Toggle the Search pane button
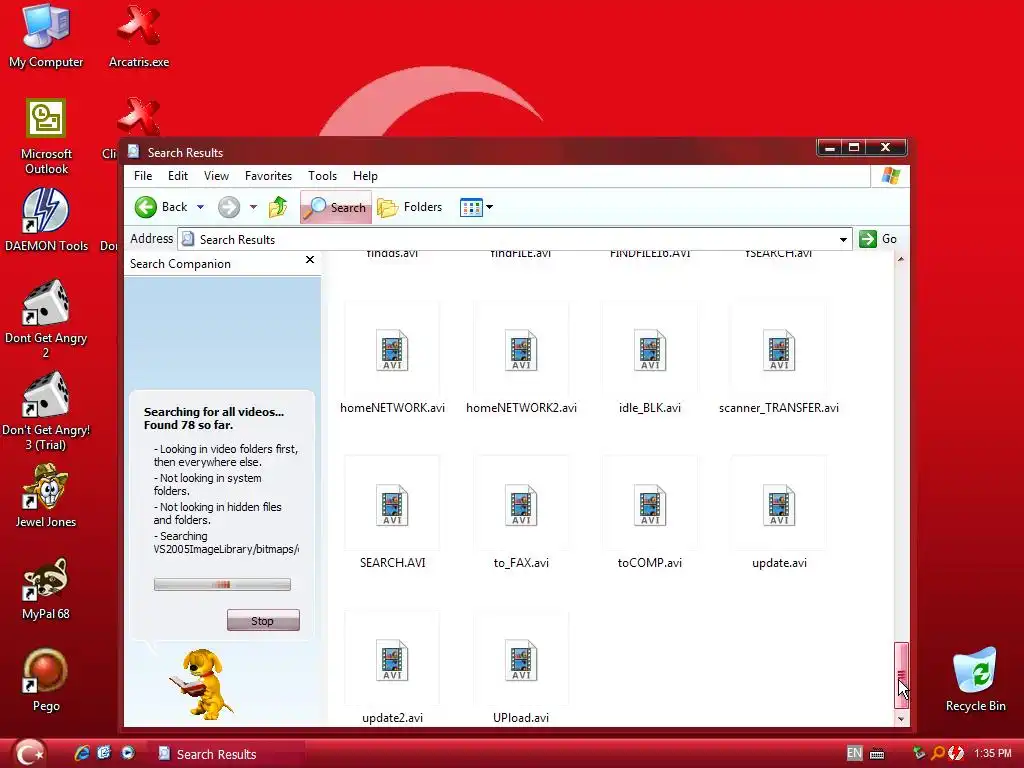This screenshot has height=768, width=1024. [336, 207]
